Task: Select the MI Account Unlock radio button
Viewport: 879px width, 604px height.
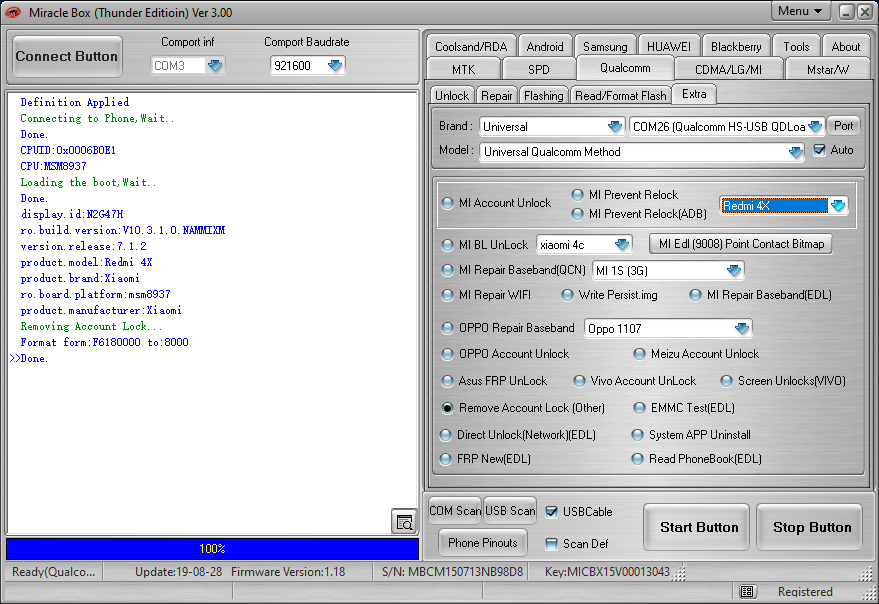Action: tap(447, 203)
